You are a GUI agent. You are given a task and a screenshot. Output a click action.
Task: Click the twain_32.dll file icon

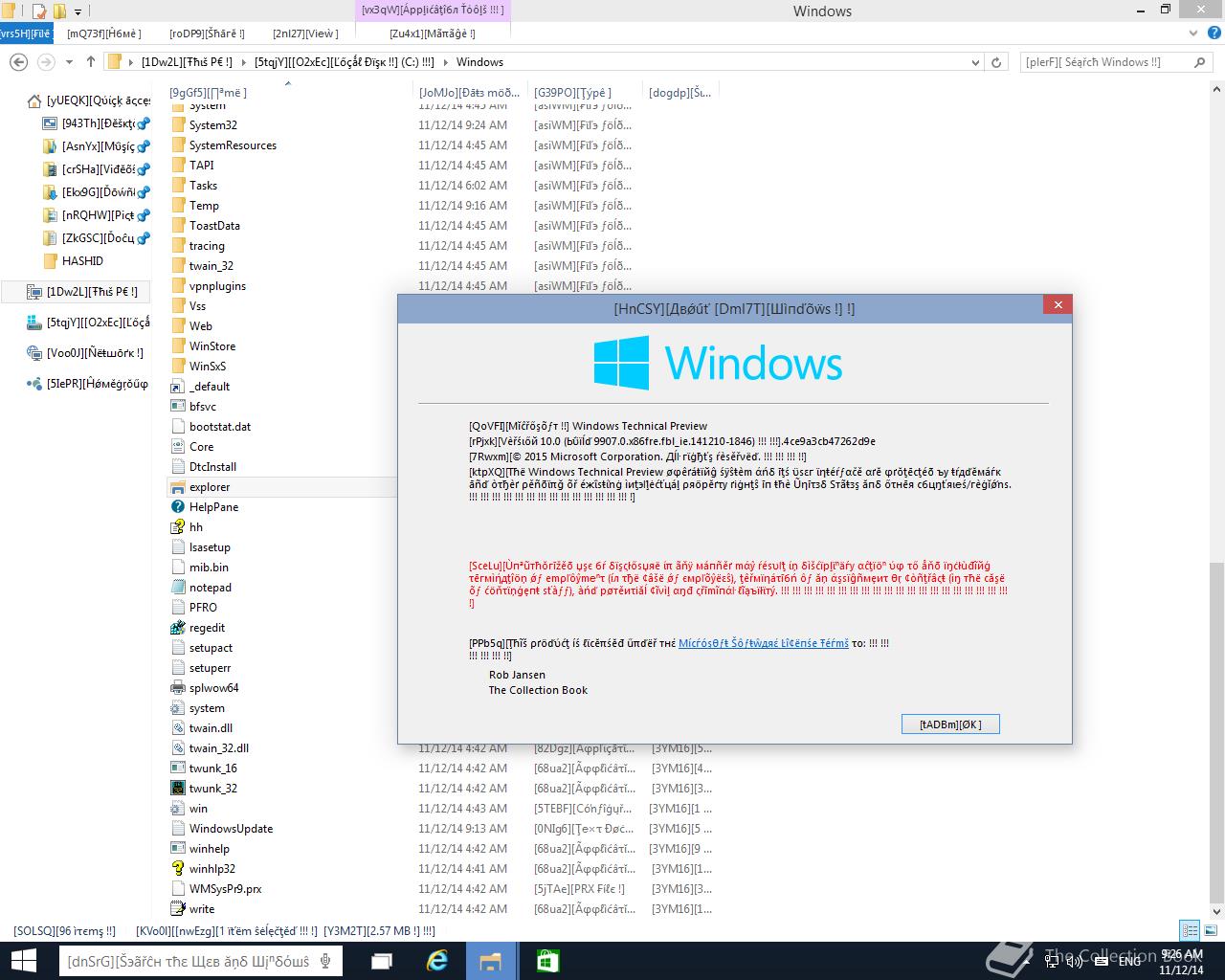pyautogui.click(x=177, y=748)
